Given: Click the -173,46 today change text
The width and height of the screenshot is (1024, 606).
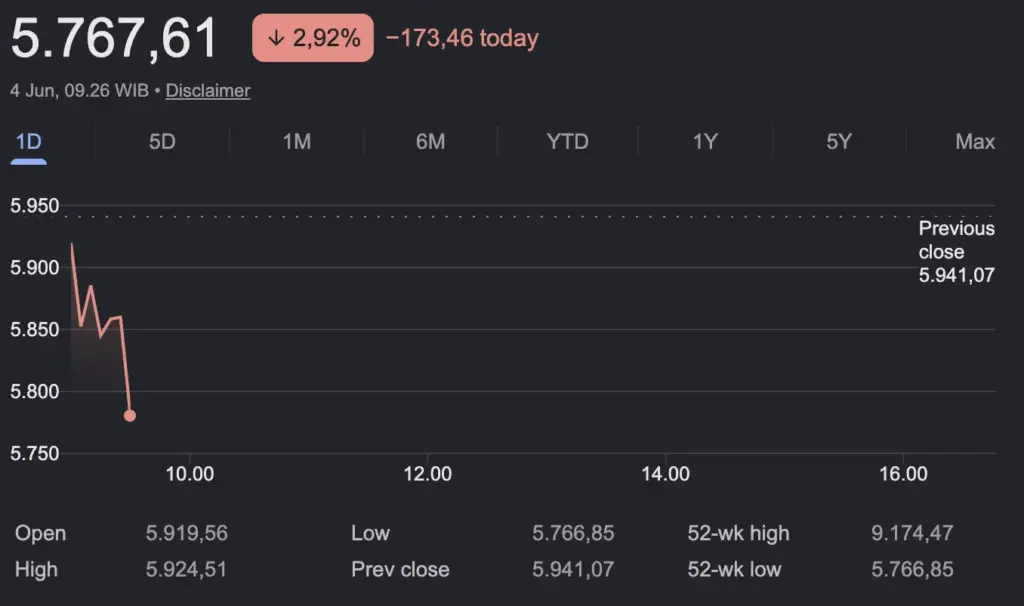Looking at the screenshot, I should pos(462,38).
